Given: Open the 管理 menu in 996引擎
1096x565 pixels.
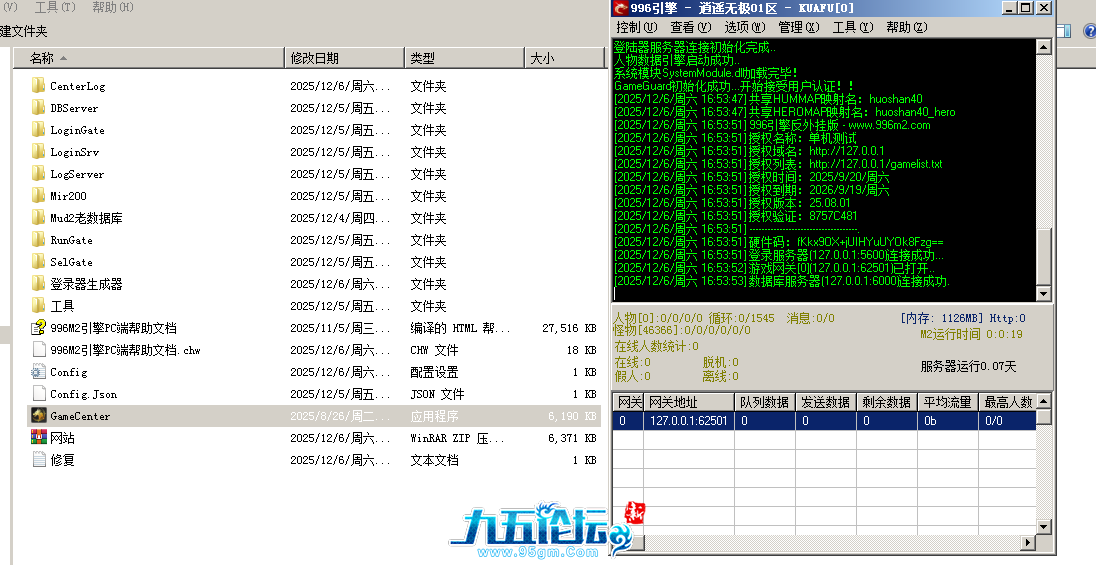Looking at the screenshot, I should [798, 27].
